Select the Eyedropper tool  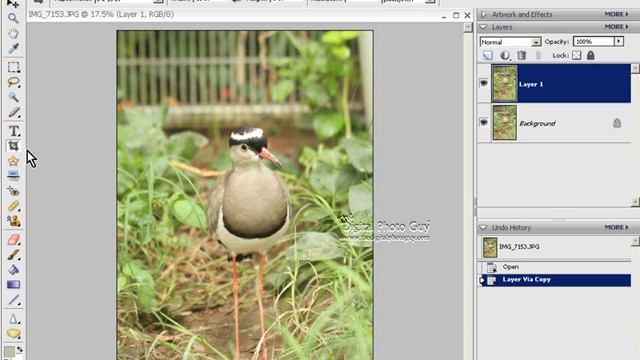[13, 49]
